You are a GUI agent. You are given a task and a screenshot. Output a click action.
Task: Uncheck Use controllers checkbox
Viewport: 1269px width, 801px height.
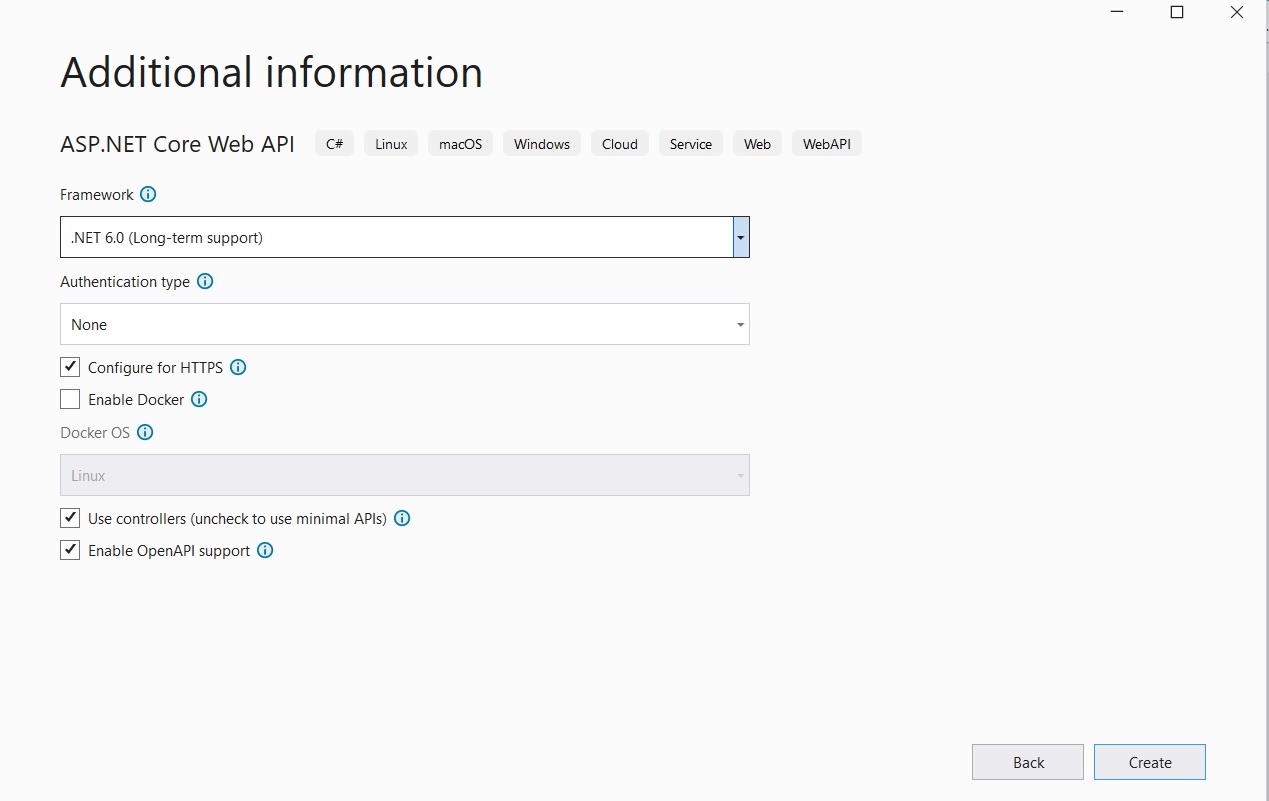click(x=70, y=519)
